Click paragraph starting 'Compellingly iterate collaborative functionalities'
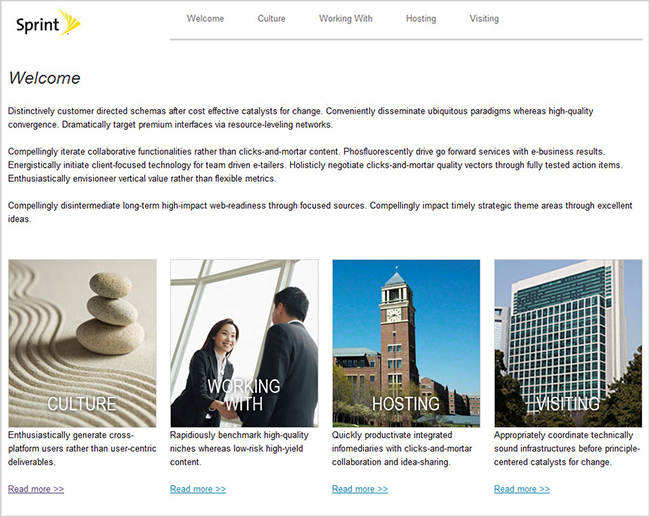Screen dimensions: 650x517 pyautogui.click(x=315, y=165)
